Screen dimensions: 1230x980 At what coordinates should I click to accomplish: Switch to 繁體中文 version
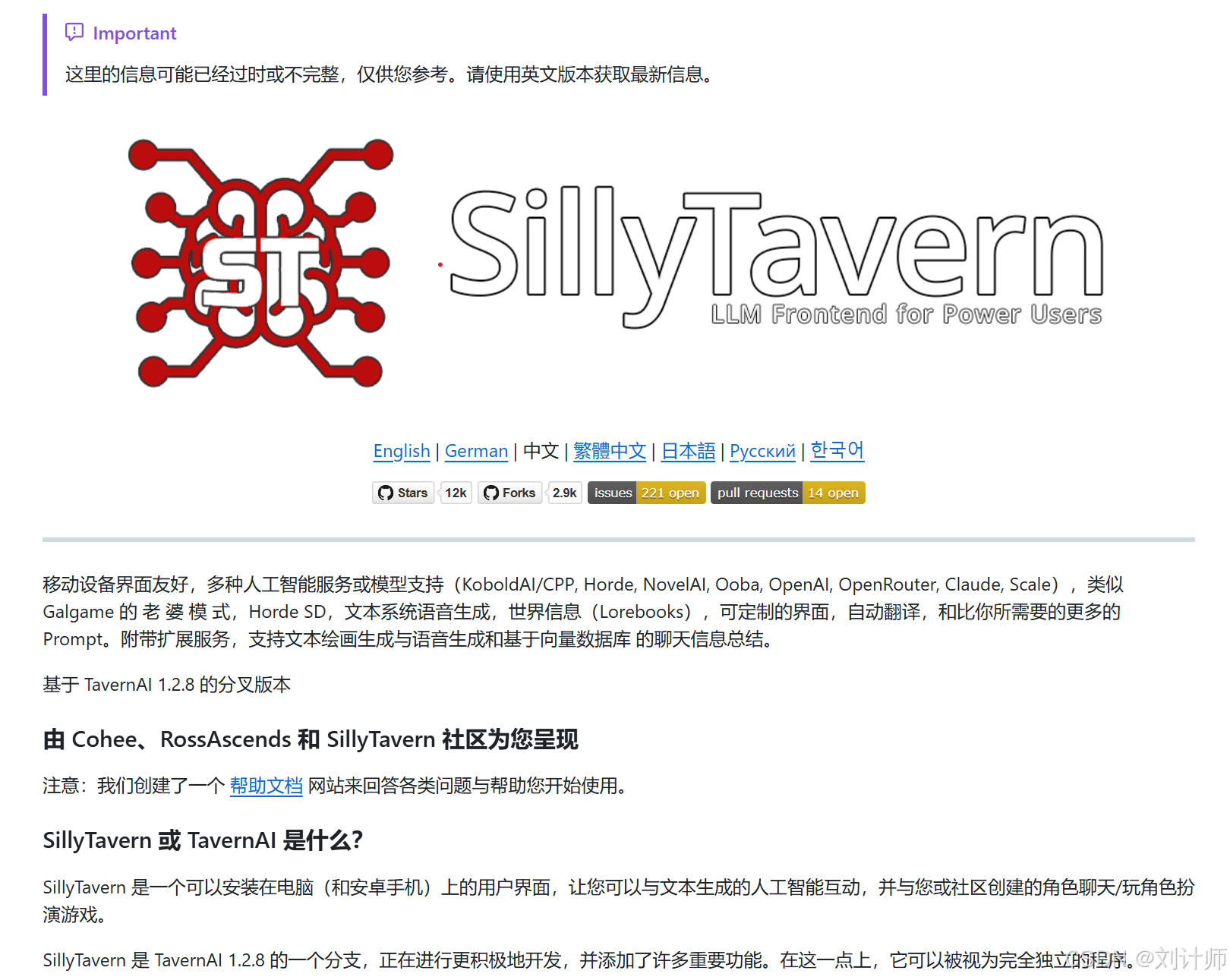pos(610,451)
